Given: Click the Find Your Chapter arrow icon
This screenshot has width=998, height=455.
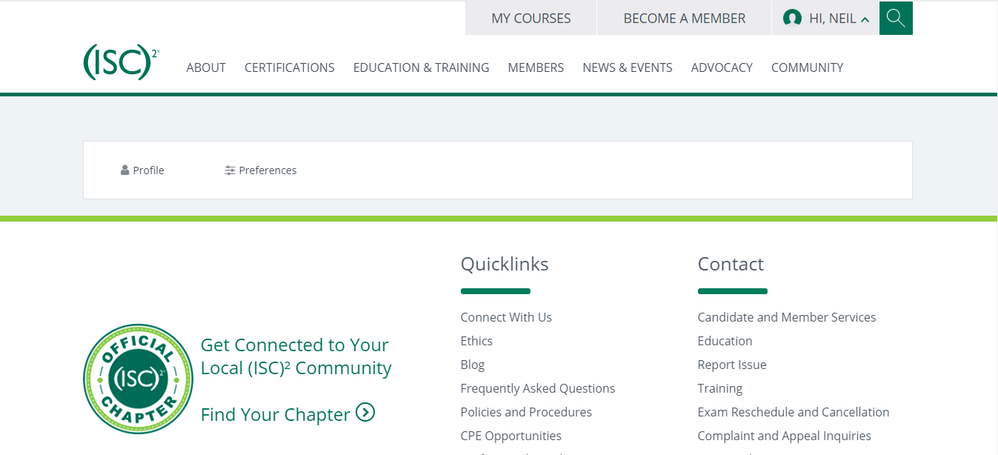Looking at the screenshot, I should [x=365, y=412].
